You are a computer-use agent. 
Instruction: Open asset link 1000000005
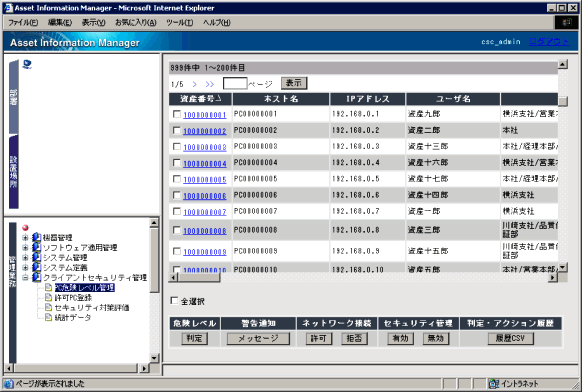(205, 180)
